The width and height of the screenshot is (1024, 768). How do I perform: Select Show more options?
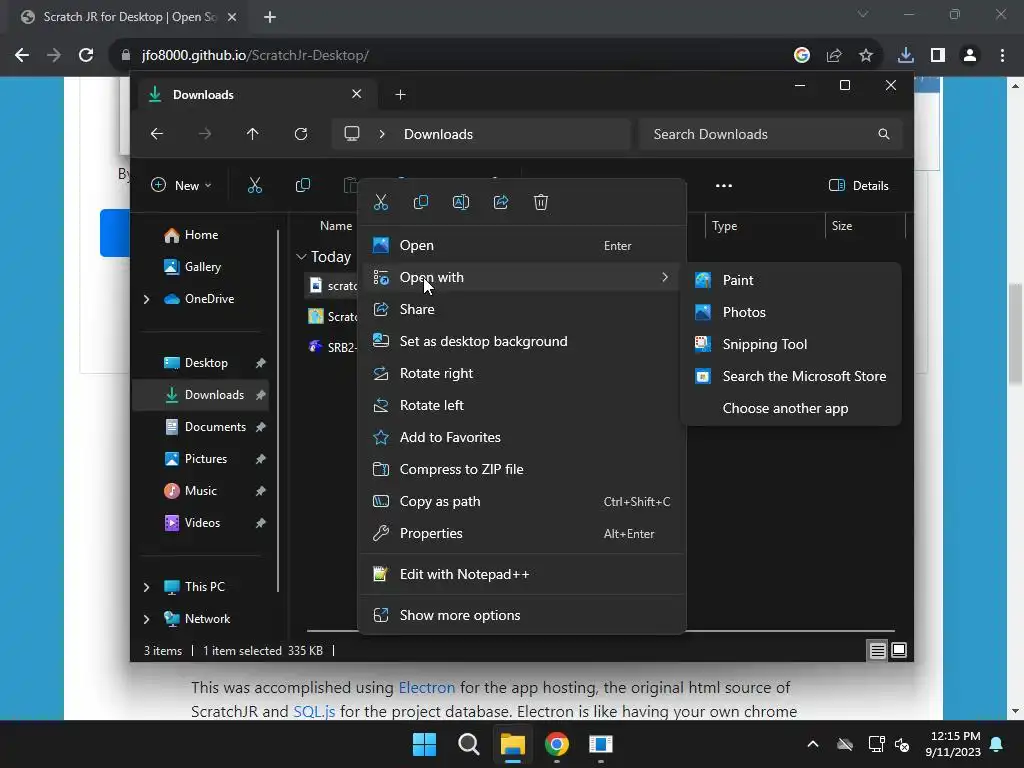point(522,615)
